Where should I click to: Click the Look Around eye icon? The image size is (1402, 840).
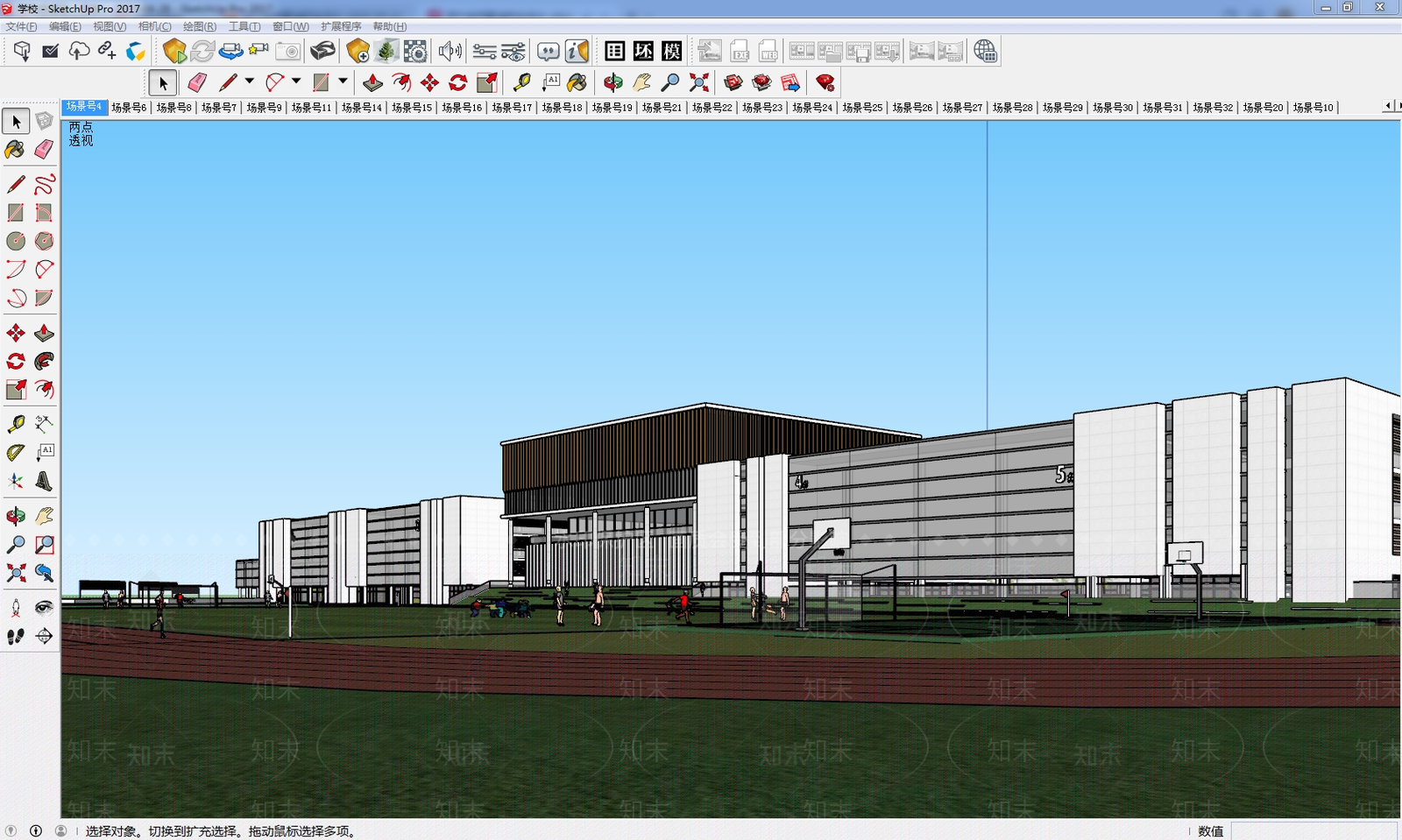[x=44, y=608]
